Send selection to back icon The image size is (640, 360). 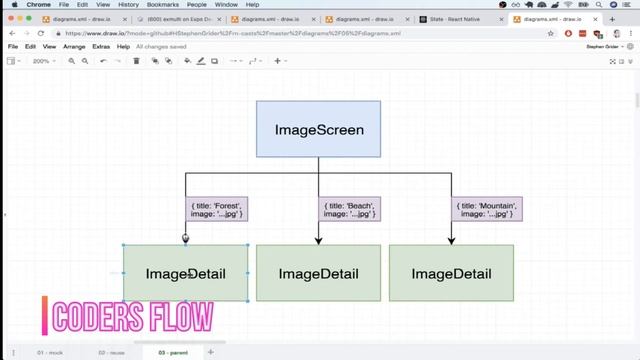click(x=169, y=61)
